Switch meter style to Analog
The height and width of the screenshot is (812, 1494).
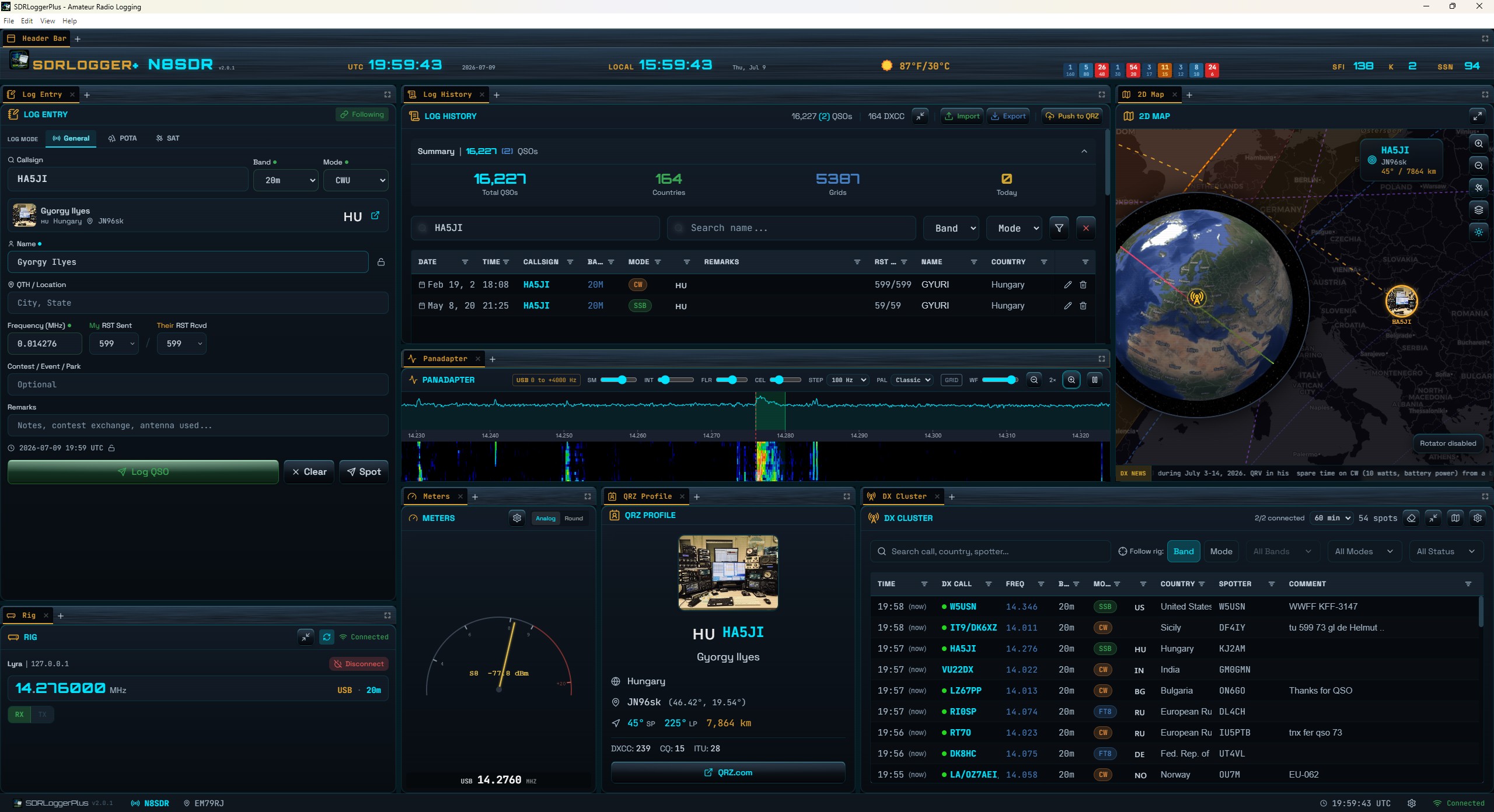click(546, 519)
